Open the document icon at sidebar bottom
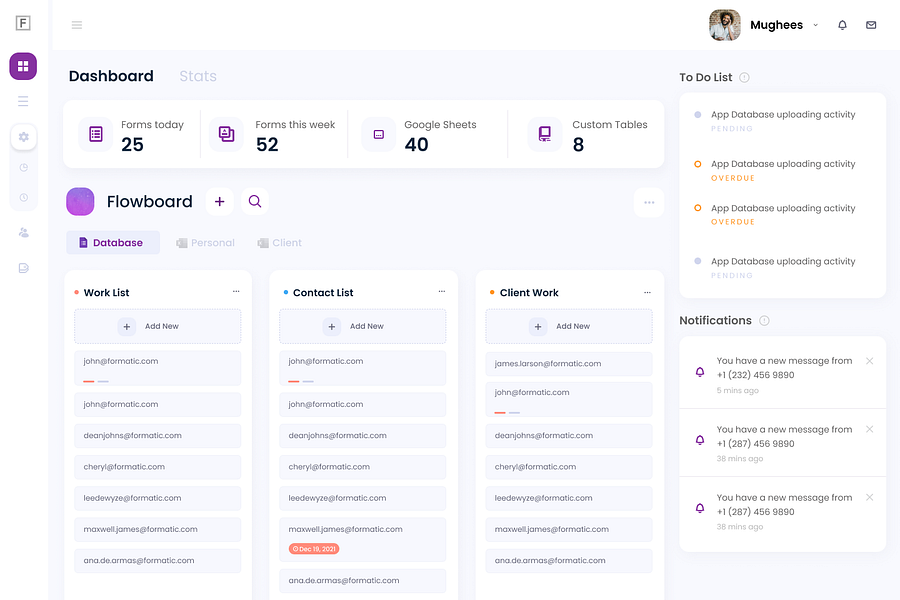 pos(22,267)
